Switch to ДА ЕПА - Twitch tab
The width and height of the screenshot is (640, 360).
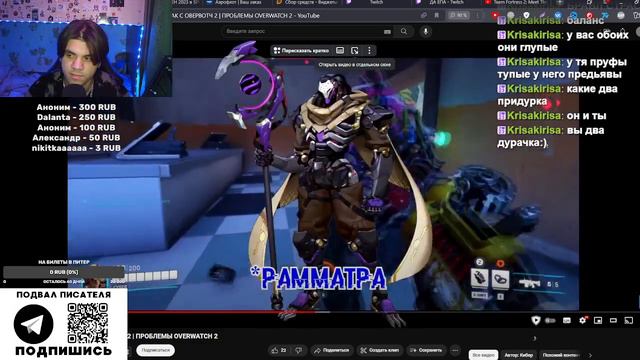pyautogui.click(x=446, y=2)
